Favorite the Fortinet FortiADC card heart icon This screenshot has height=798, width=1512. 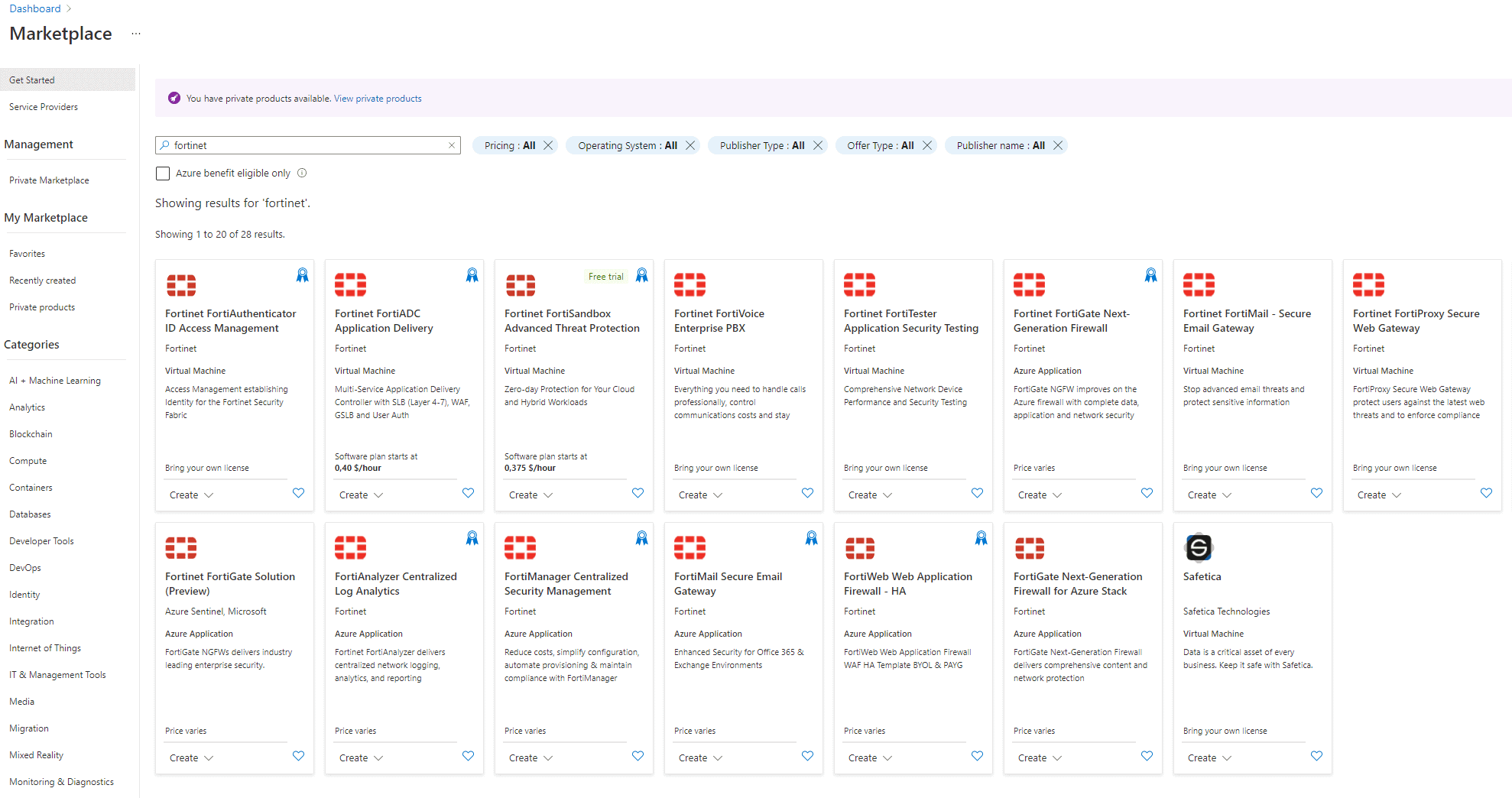[469, 493]
